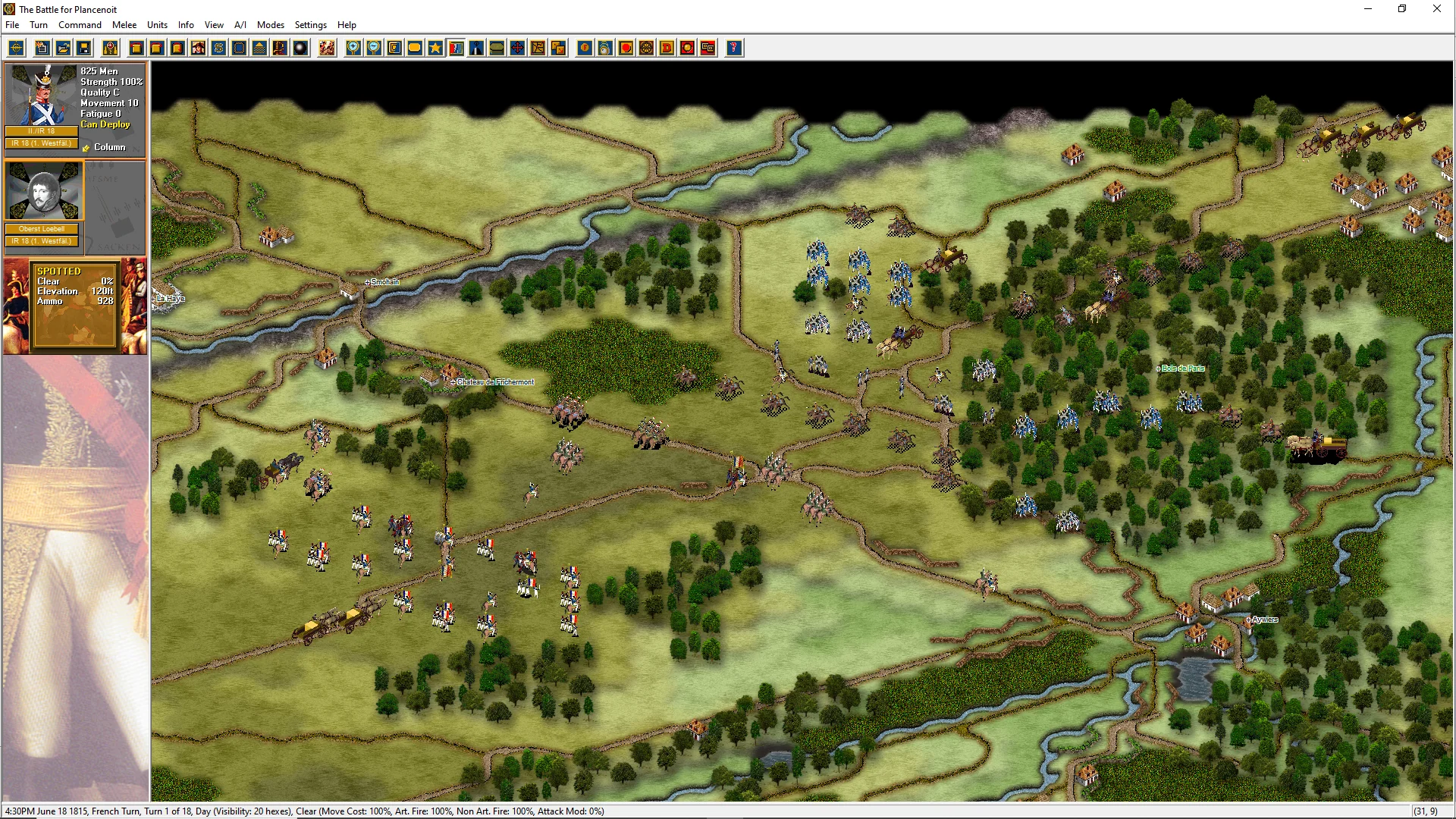
Task: Open the Settings menu
Action: 310,25
